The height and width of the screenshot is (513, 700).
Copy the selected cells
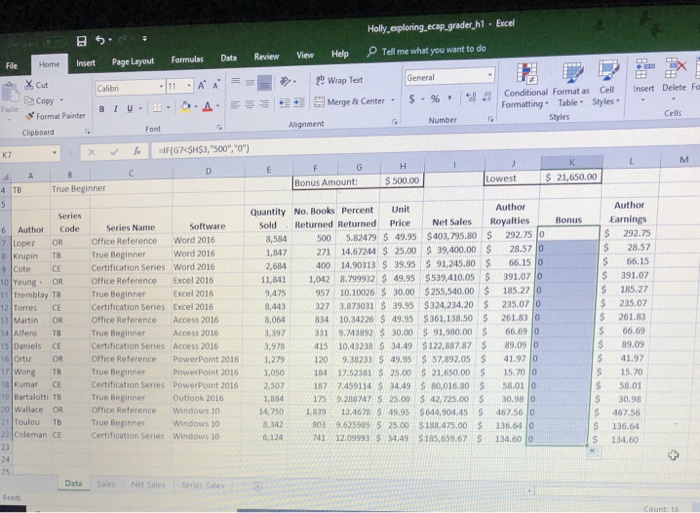point(40,101)
